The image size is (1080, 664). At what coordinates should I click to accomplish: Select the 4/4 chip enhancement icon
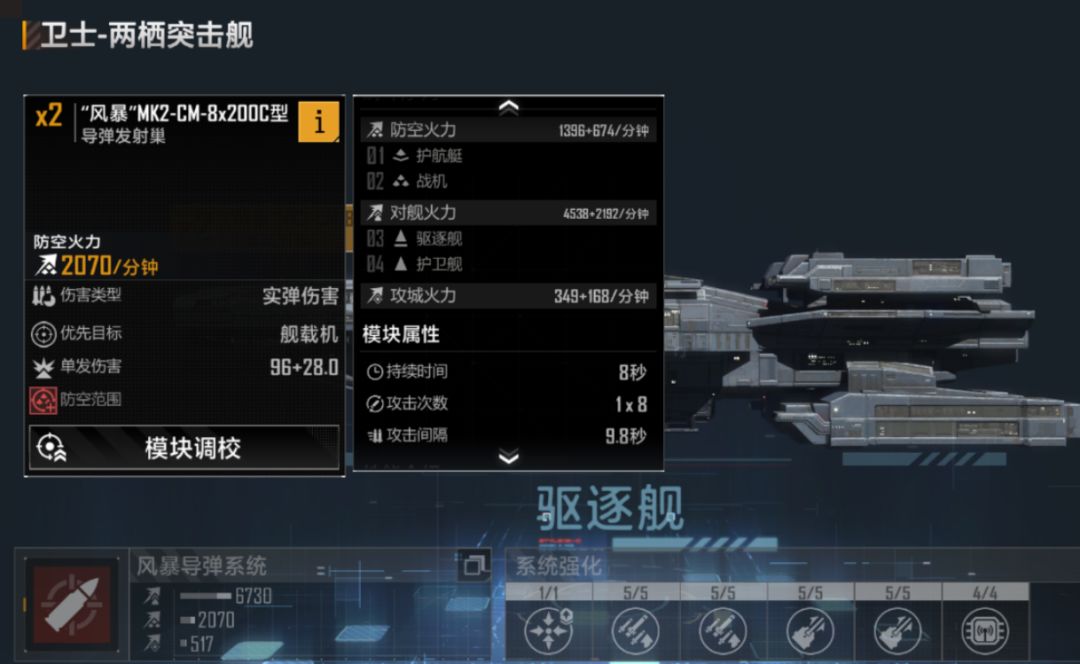point(984,630)
